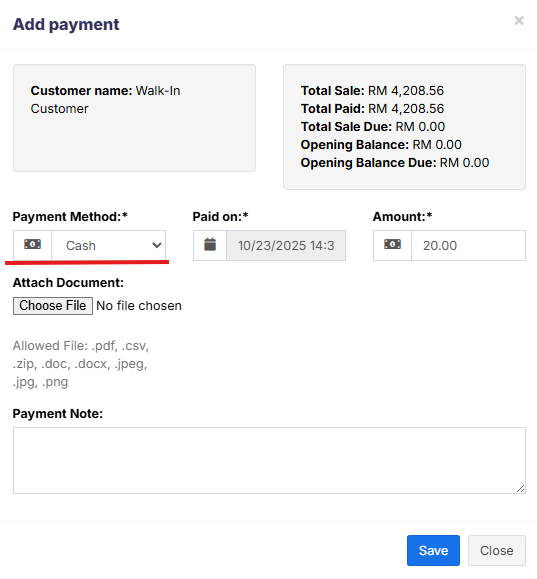Screen dimensions: 537x579
Task: Click the Opening Balance: RM 0.00 line
Action: point(381,145)
